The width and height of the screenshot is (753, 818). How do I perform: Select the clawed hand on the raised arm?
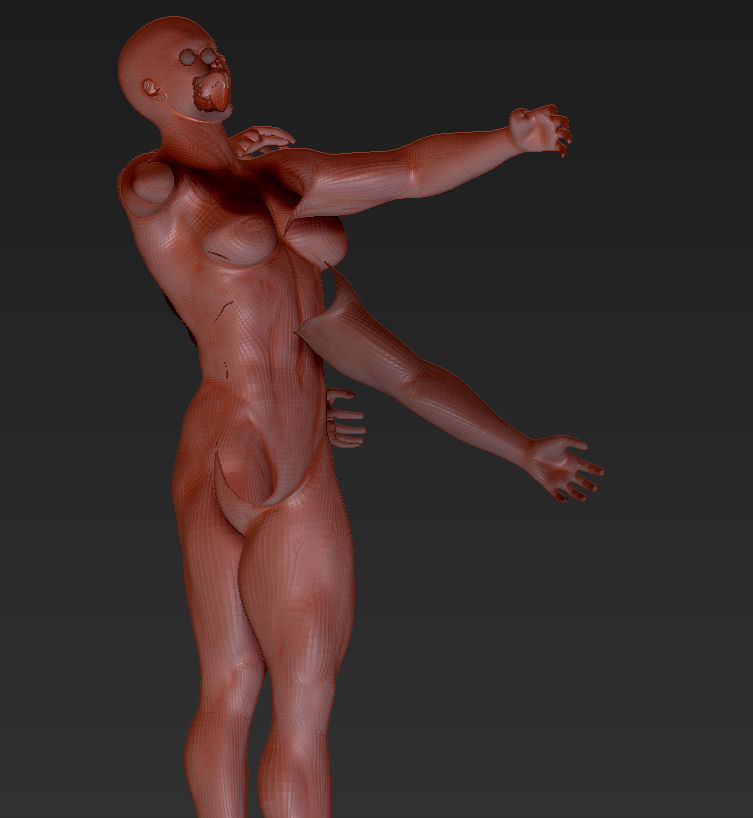click(x=540, y=129)
